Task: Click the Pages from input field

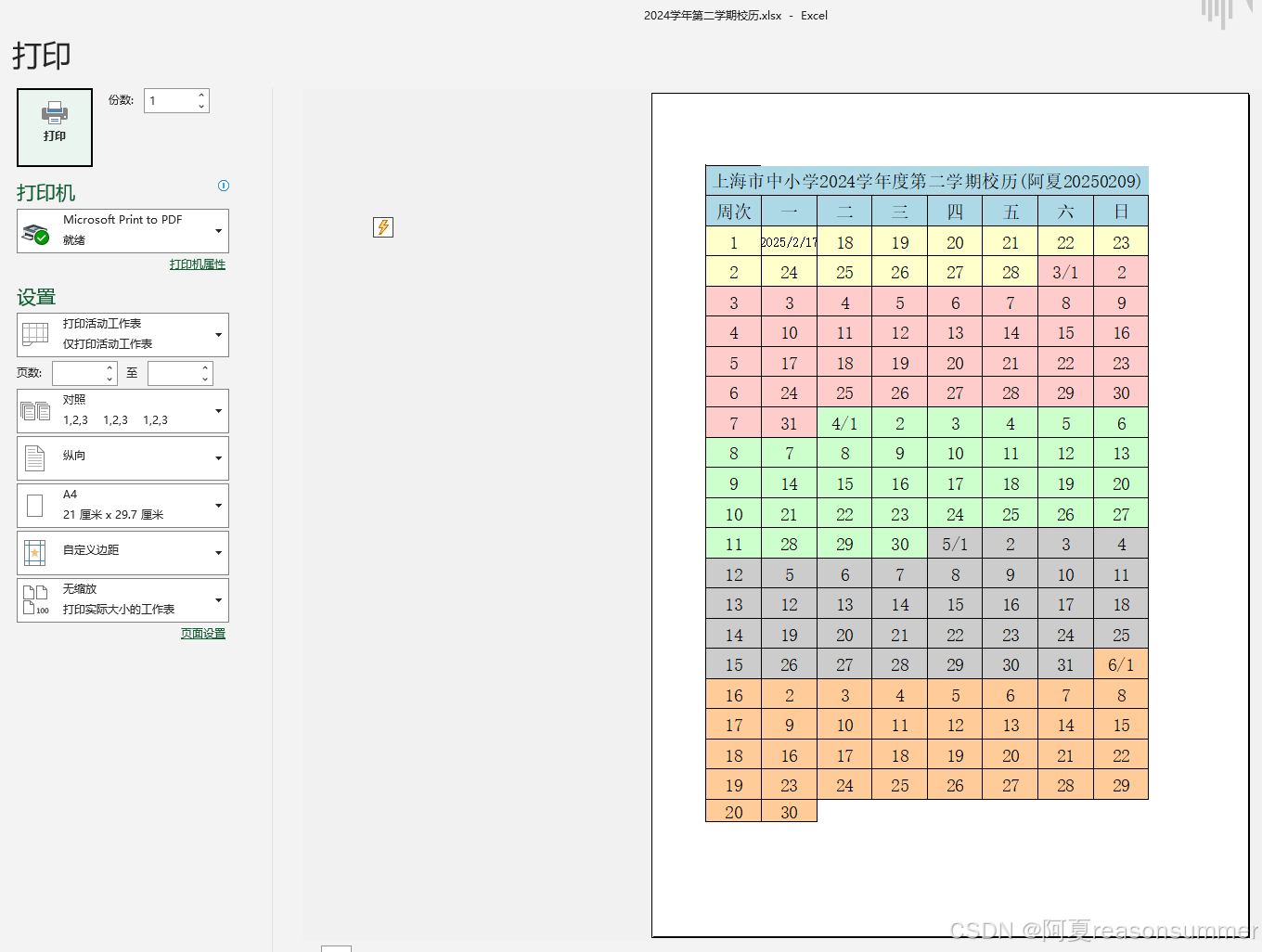Action: coord(78,373)
